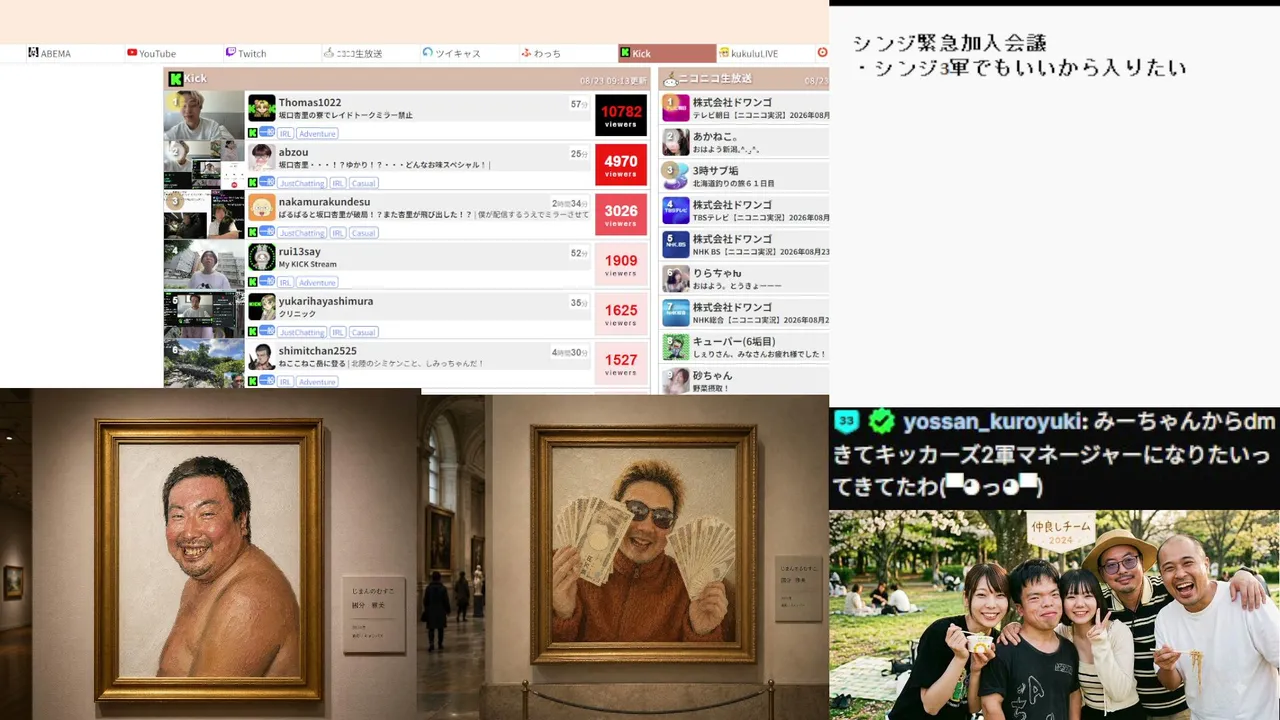This screenshot has width=1280, height=720.
Task: Click the rank 1 株式会社ドワンゴ channel icon
Action: [x=676, y=108]
